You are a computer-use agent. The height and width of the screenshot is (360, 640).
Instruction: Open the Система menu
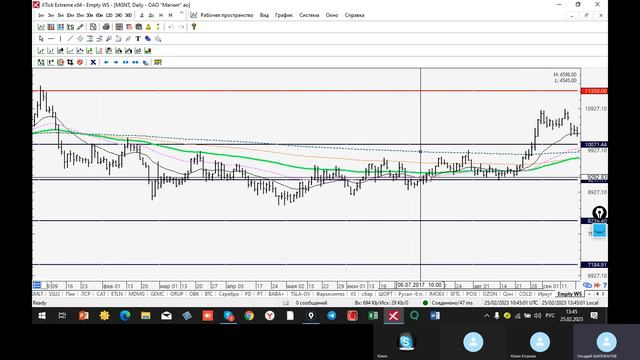pyautogui.click(x=309, y=15)
